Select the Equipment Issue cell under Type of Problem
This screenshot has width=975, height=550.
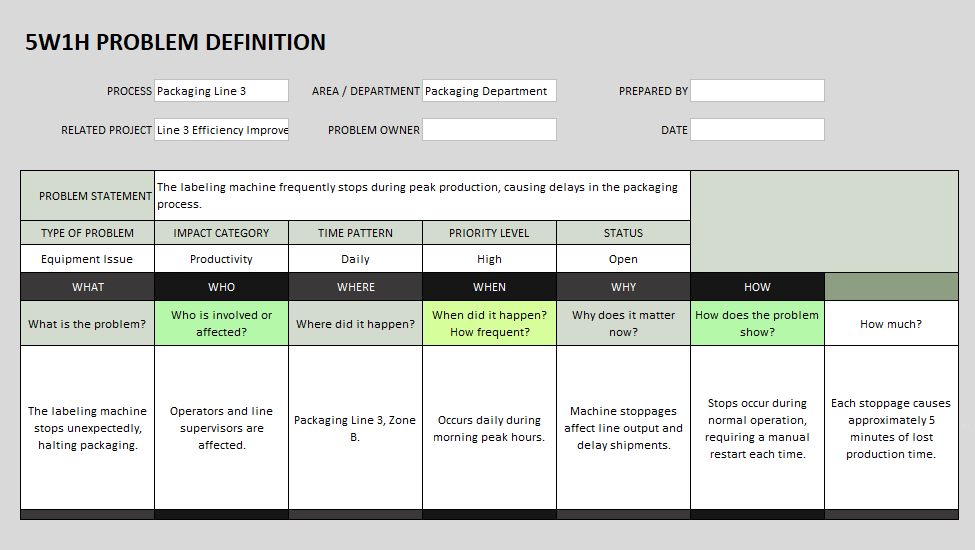[87, 259]
